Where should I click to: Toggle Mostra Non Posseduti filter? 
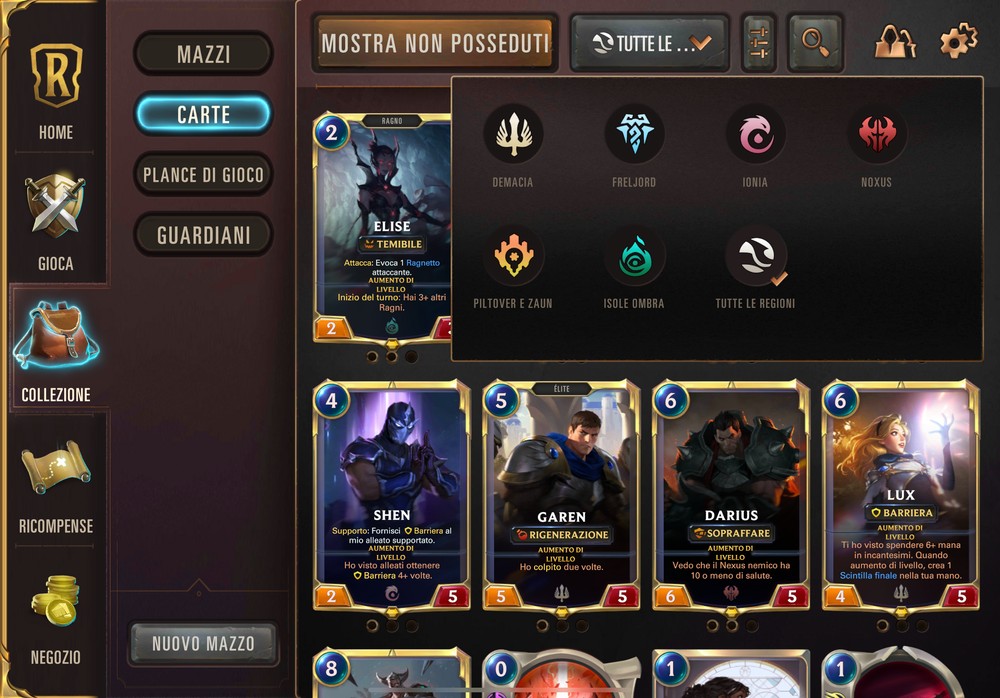[435, 43]
